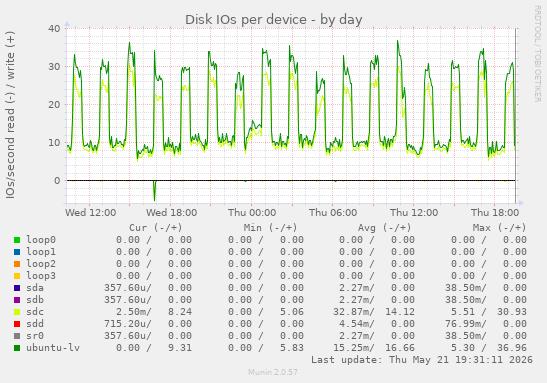Click the y-axis value 20
547x383 pixels.
coord(54,104)
